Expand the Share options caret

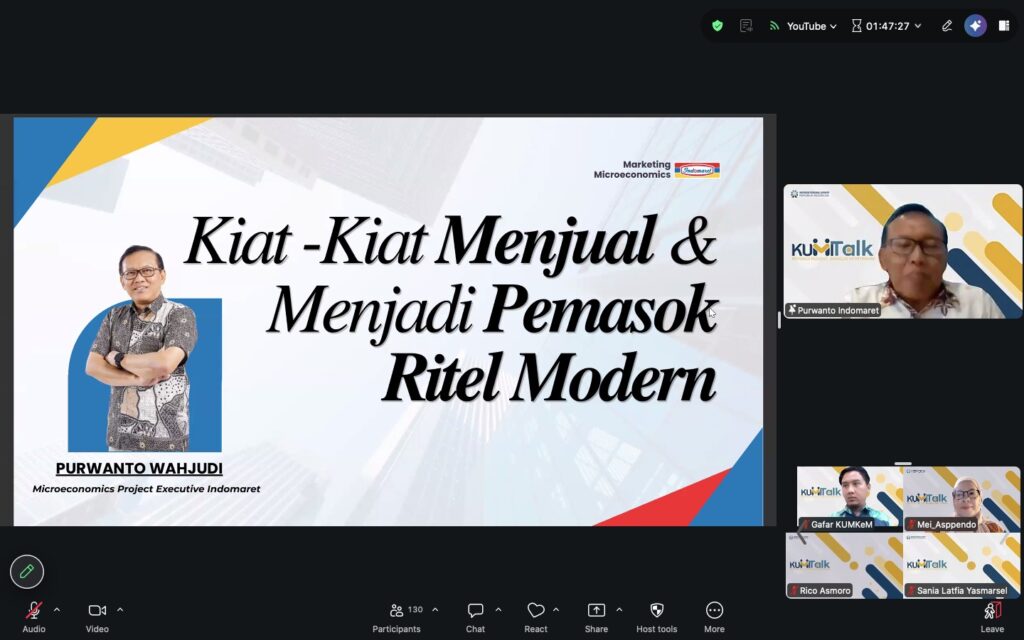click(x=619, y=610)
